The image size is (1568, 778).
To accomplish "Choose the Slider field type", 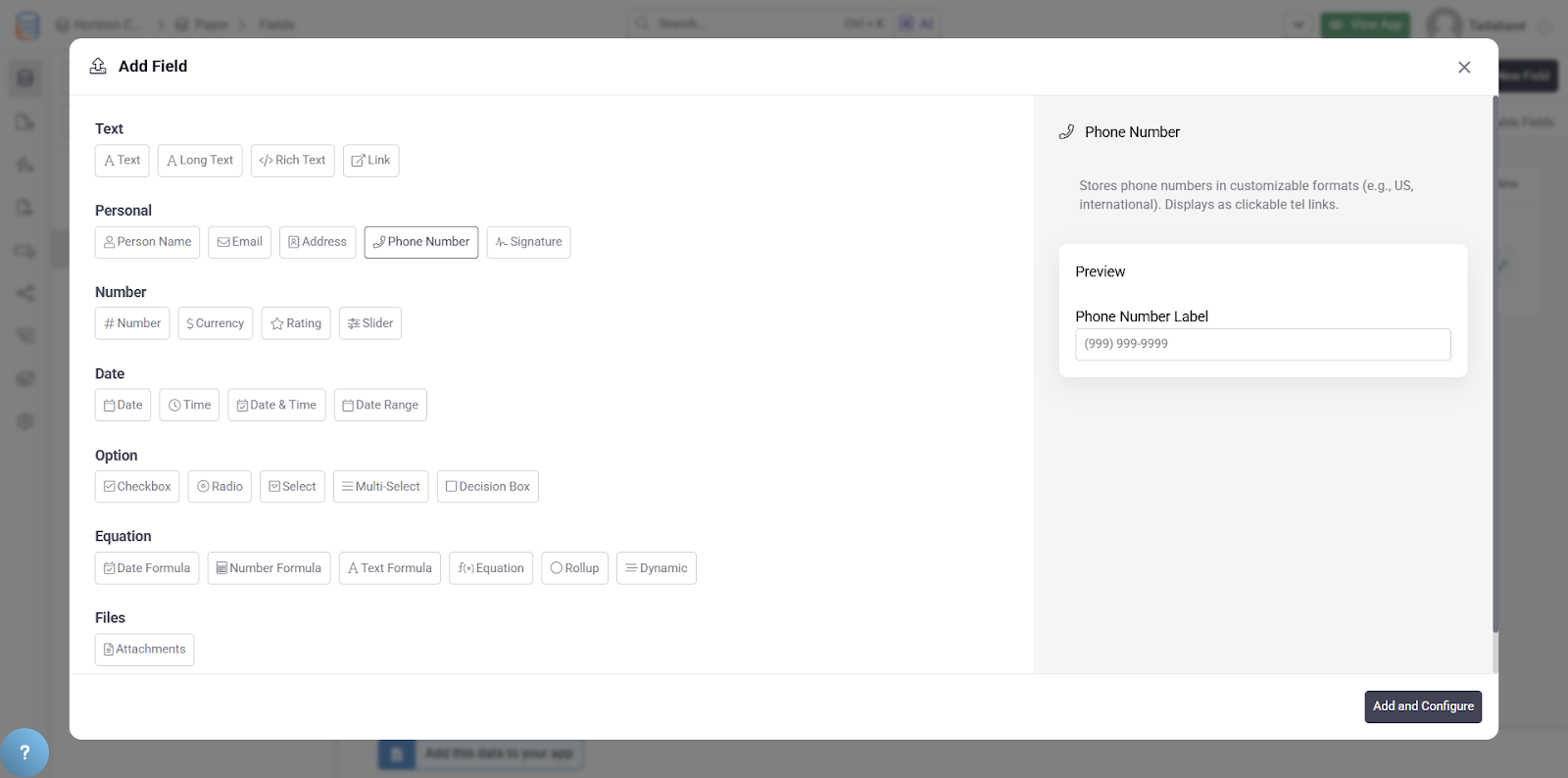I will [370, 323].
